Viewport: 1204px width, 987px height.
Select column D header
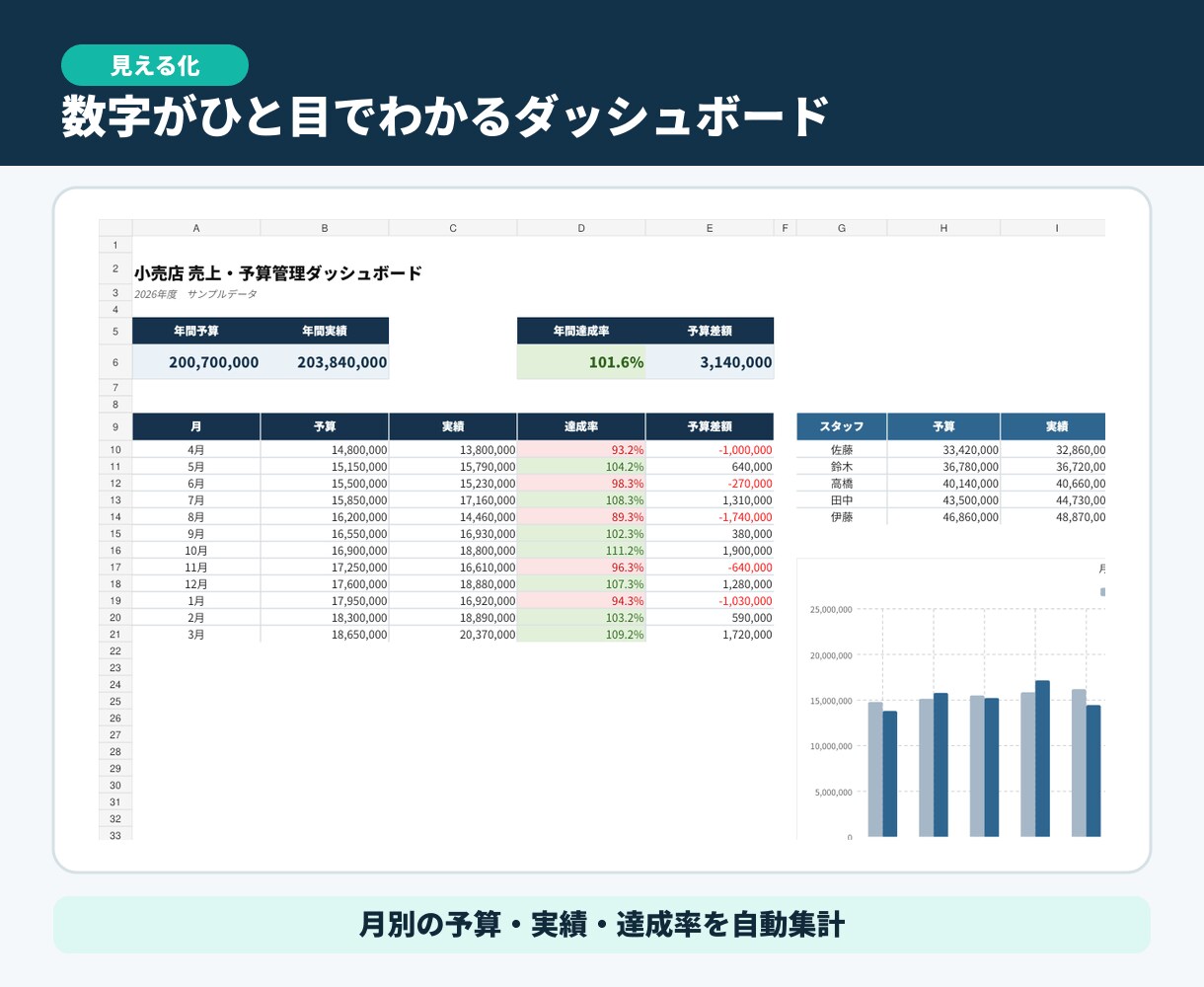[x=581, y=228]
